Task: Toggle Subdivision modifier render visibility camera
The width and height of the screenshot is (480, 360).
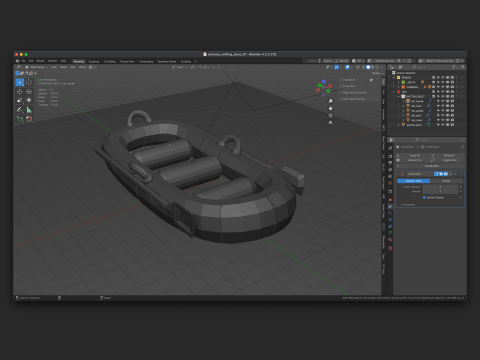Action: click(x=446, y=174)
